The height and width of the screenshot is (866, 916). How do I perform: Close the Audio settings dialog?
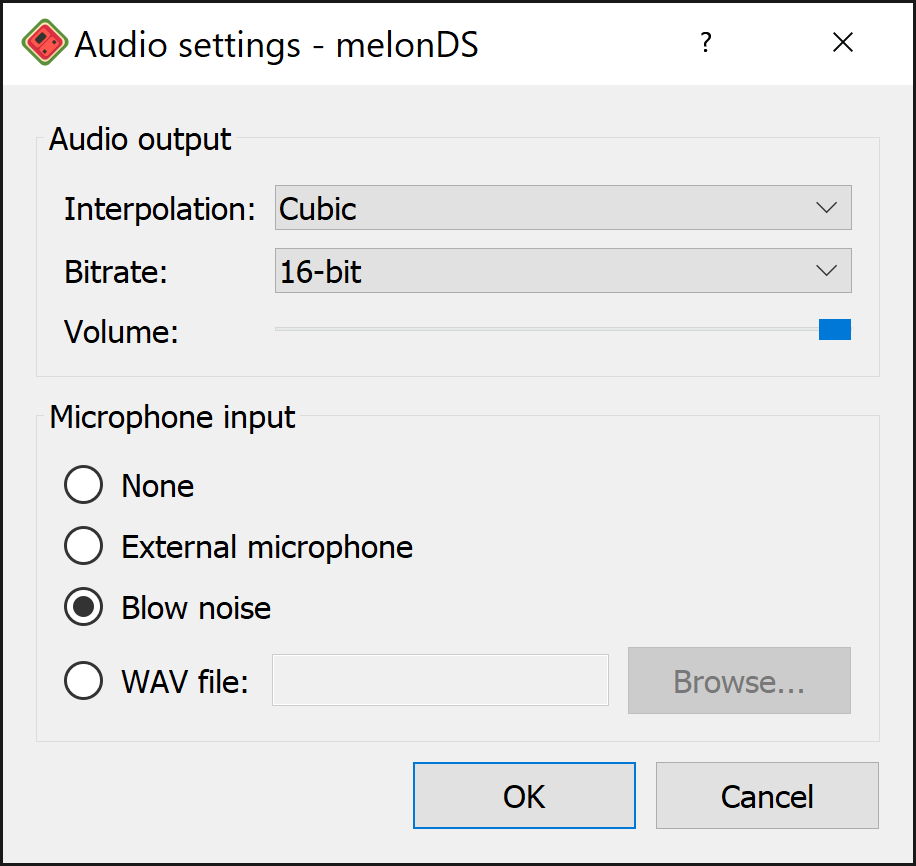coord(842,43)
